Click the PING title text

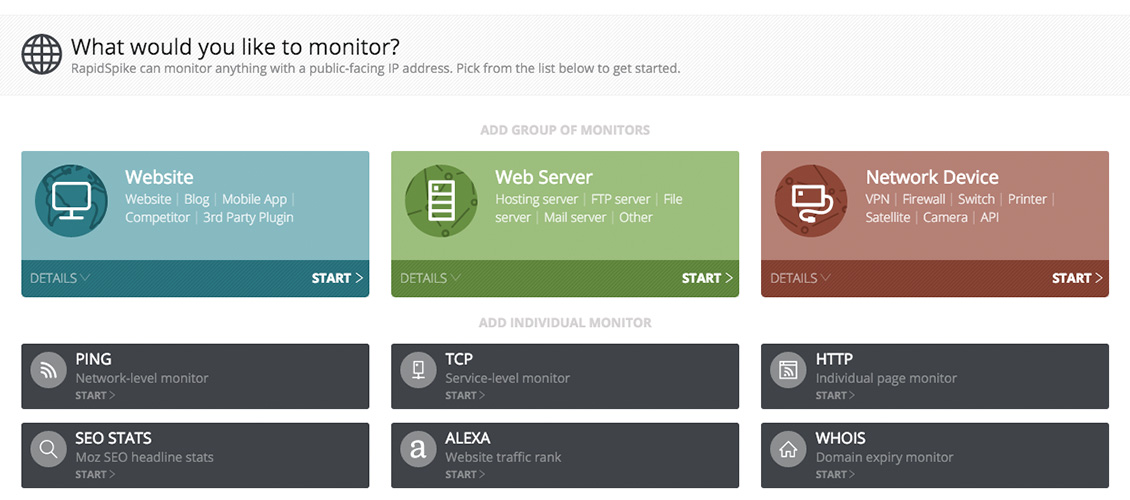point(93,359)
